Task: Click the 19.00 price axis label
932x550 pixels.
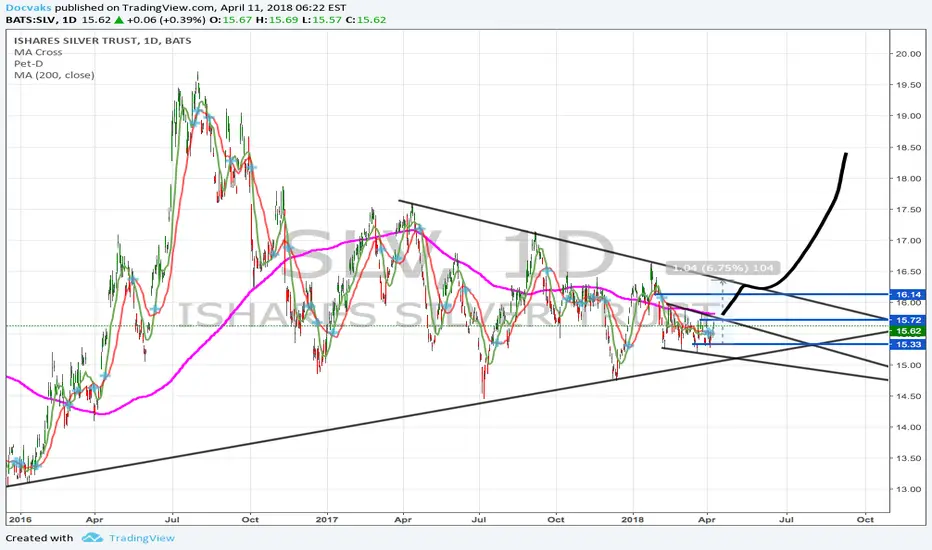Action: click(908, 116)
